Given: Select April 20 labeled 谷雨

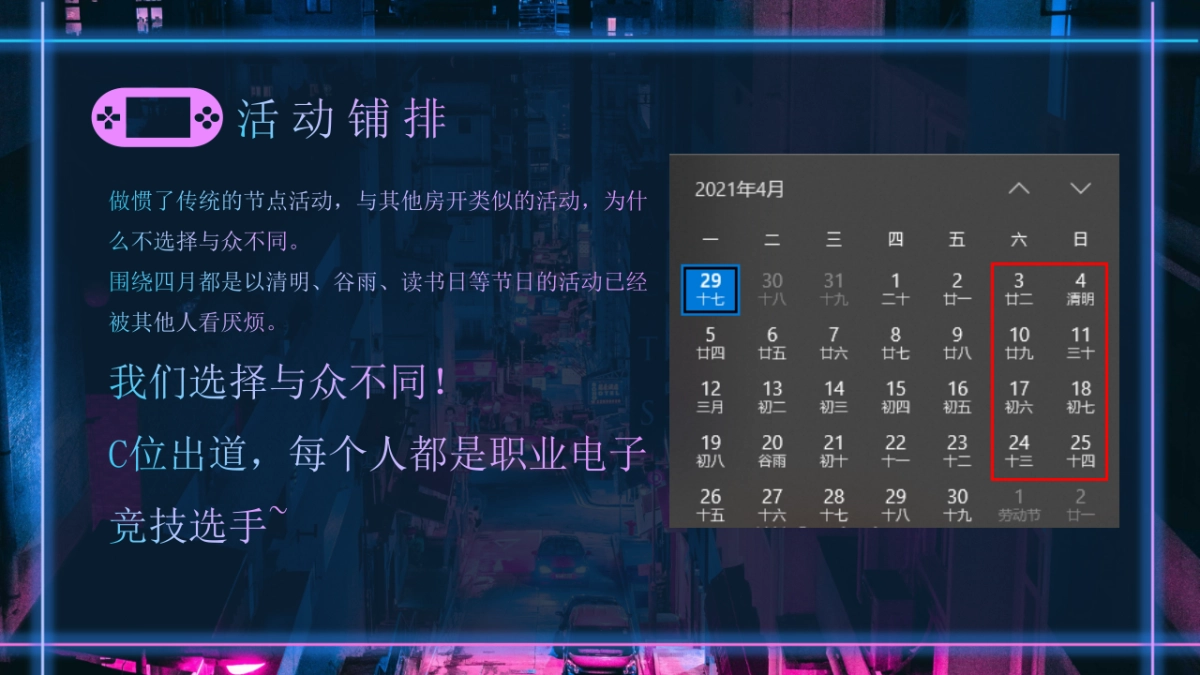Looking at the screenshot, I should click(772, 450).
